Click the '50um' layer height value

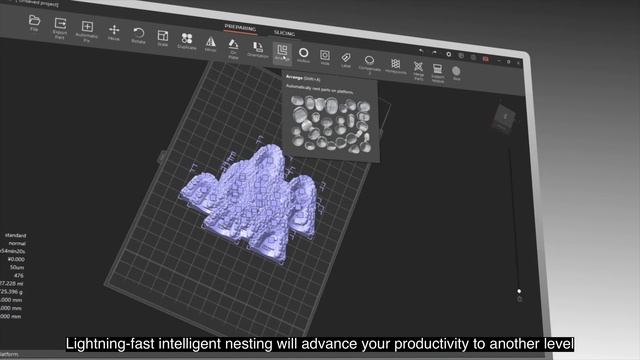(17, 267)
